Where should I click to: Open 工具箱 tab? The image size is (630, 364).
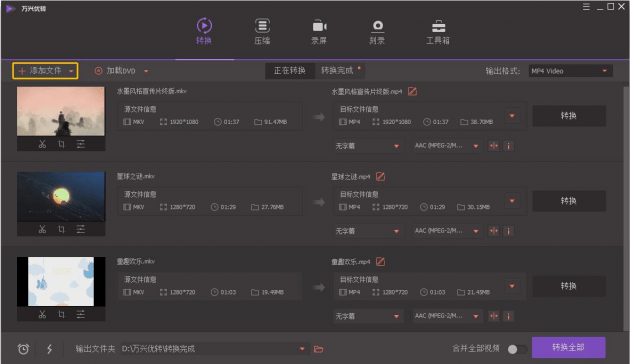coord(438,31)
